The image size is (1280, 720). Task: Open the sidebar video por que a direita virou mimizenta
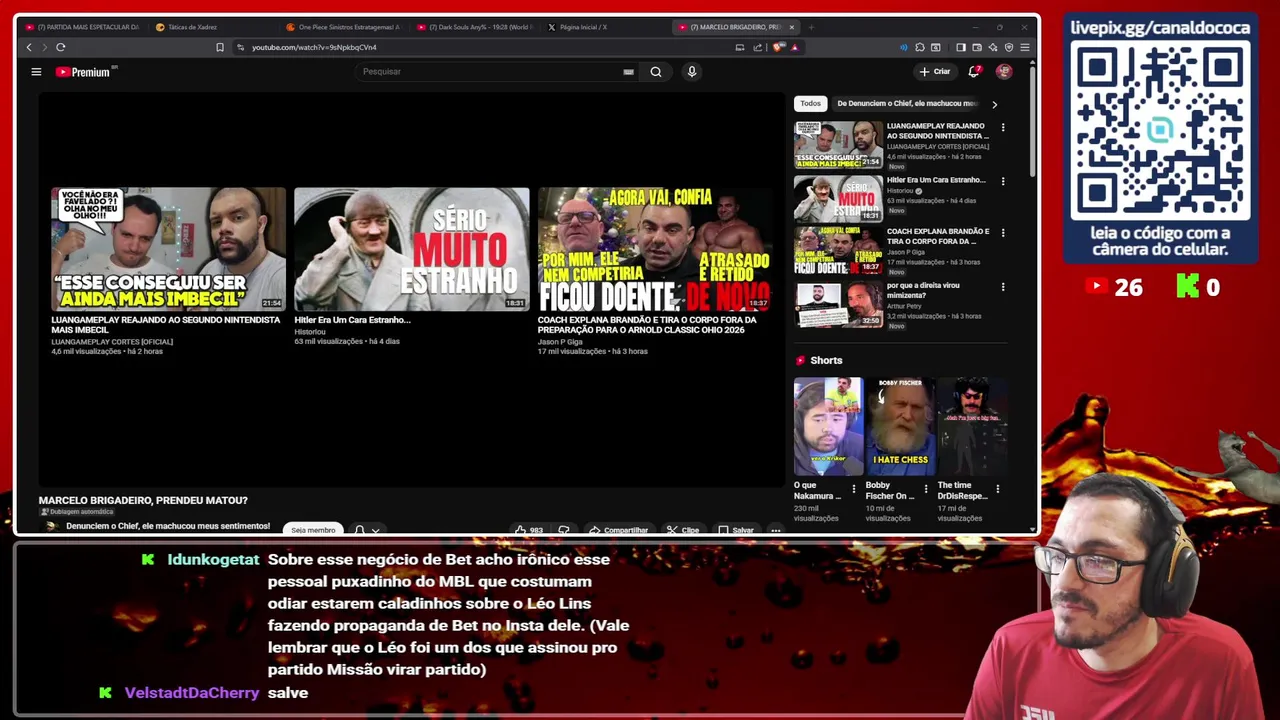838,305
